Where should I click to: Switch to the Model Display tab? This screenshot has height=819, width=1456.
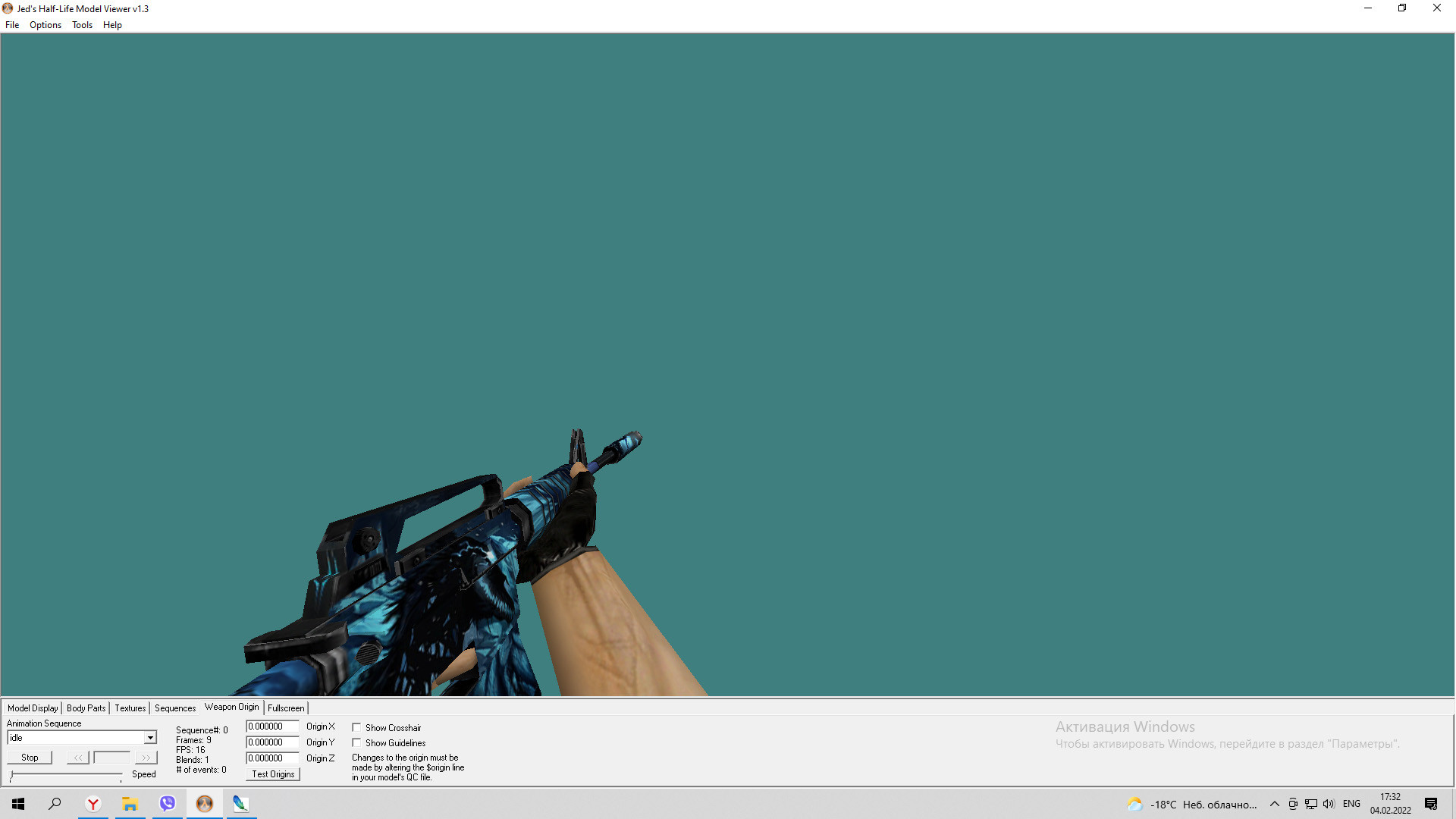(33, 708)
